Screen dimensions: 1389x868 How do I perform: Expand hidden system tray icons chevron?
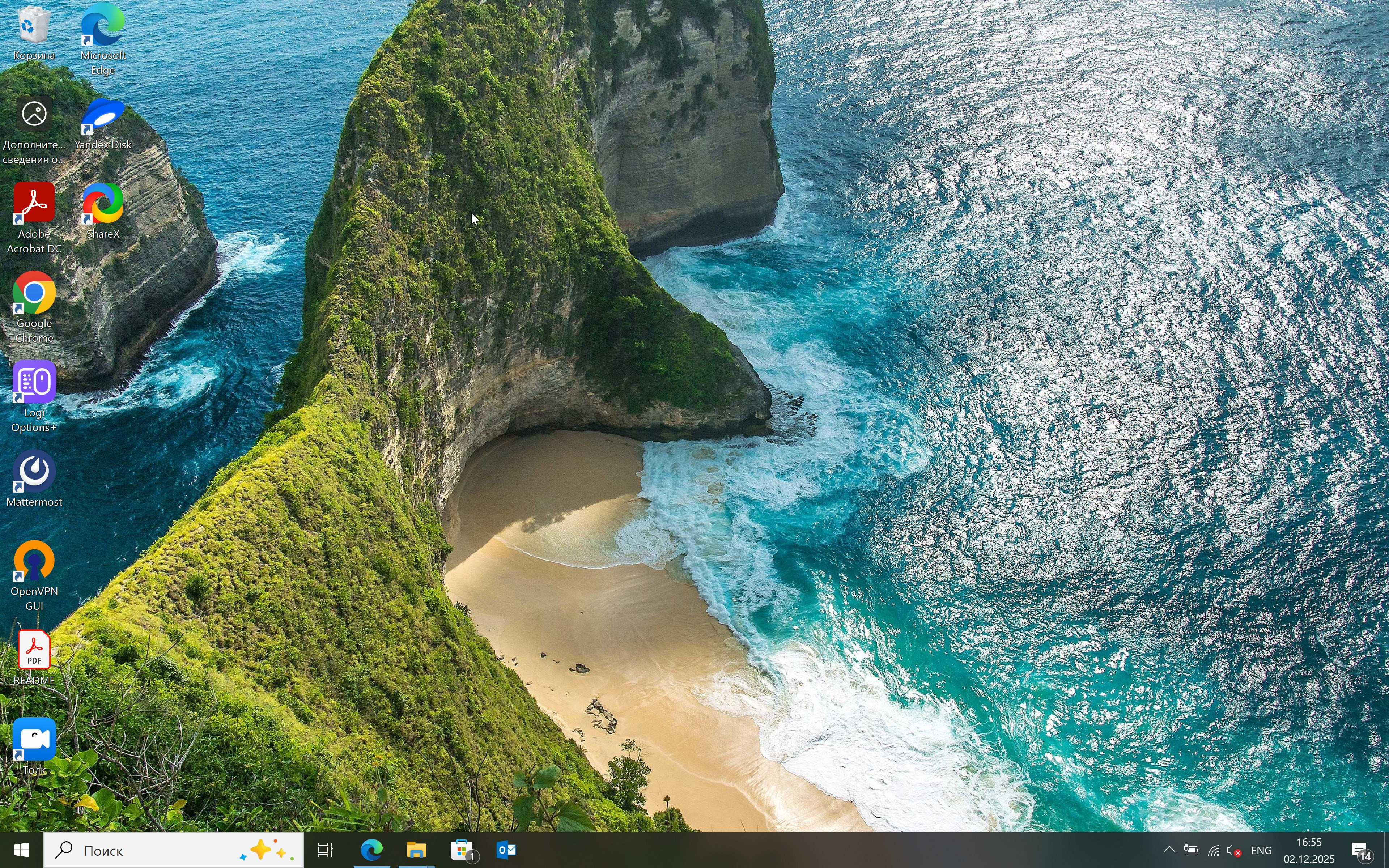[1169, 850]
